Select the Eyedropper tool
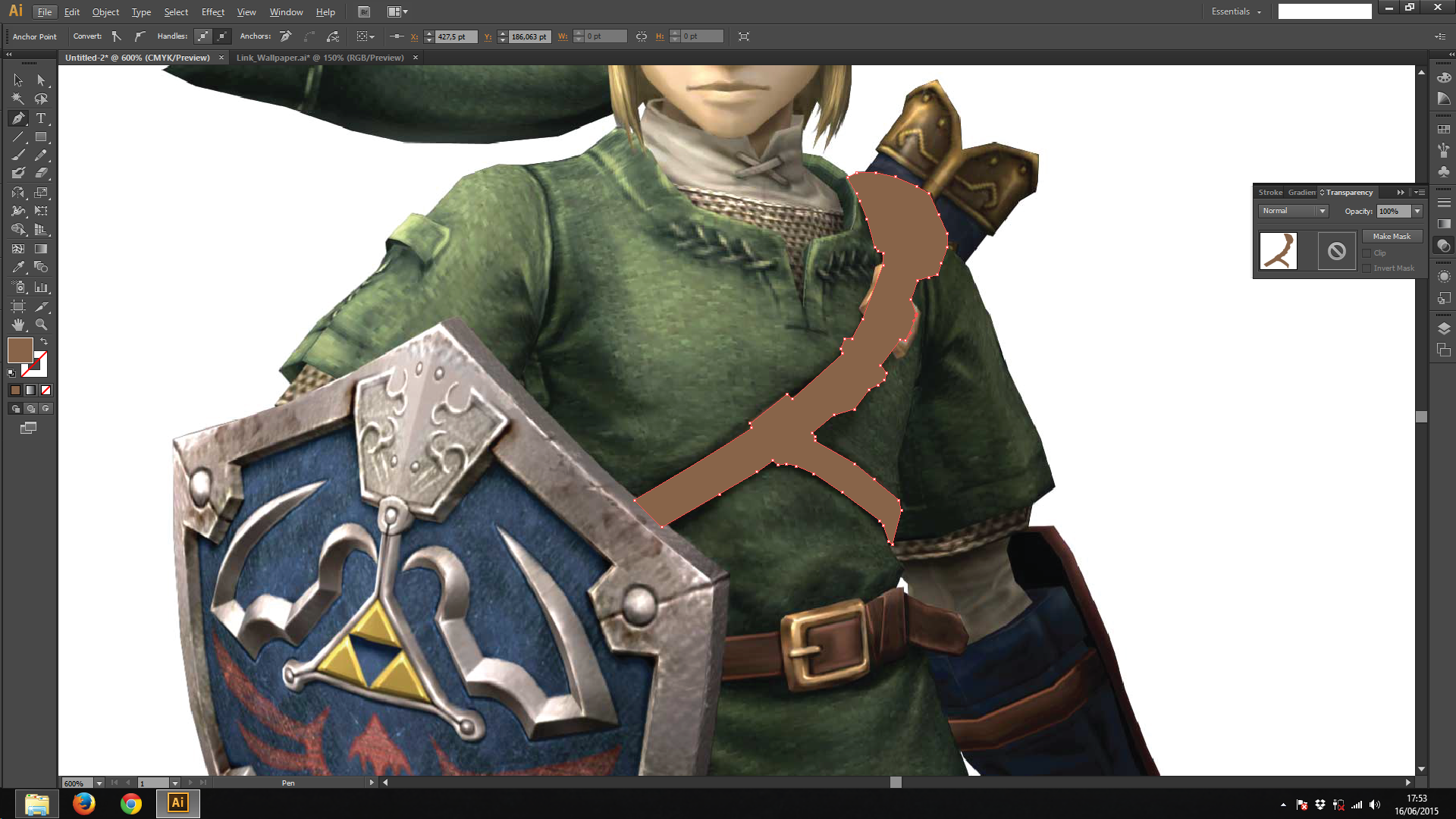 pyautogui.click(x=18, y=267)
